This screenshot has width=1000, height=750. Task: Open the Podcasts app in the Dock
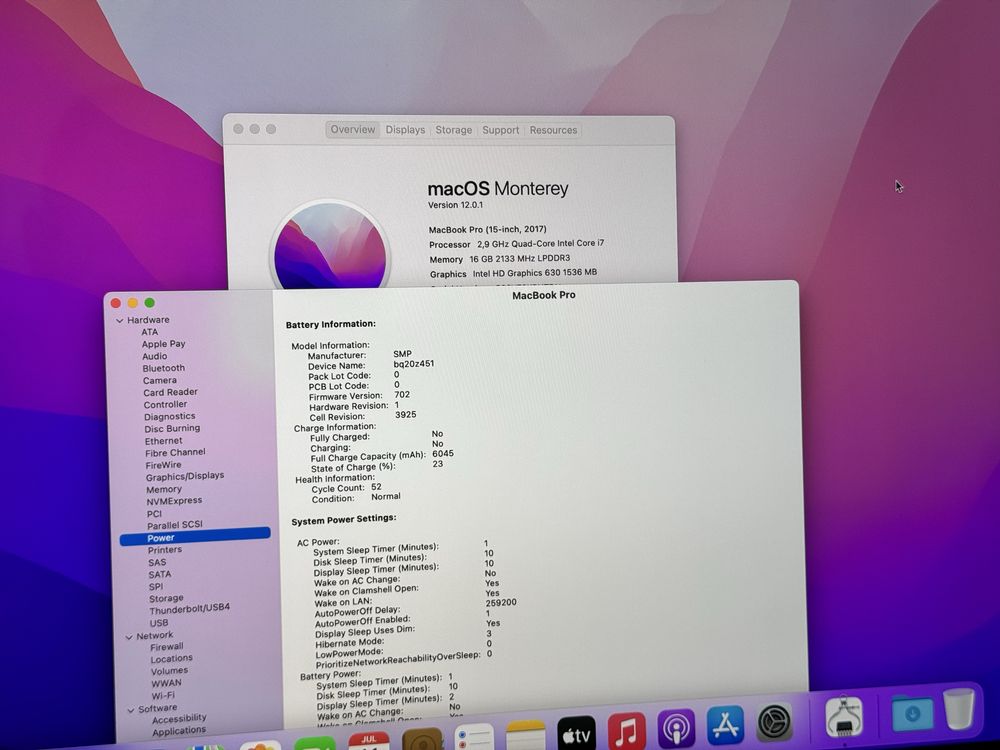point(676,728)
